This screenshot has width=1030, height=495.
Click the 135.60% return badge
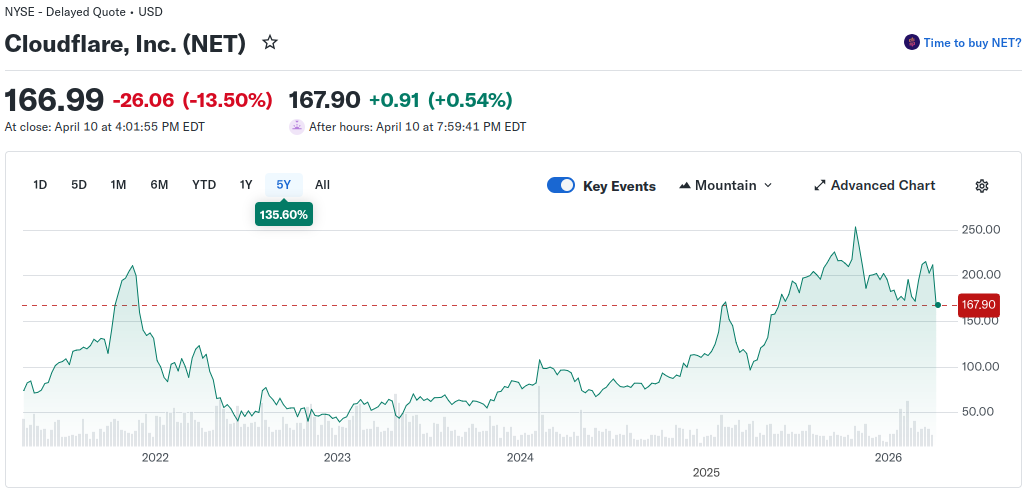284,215
